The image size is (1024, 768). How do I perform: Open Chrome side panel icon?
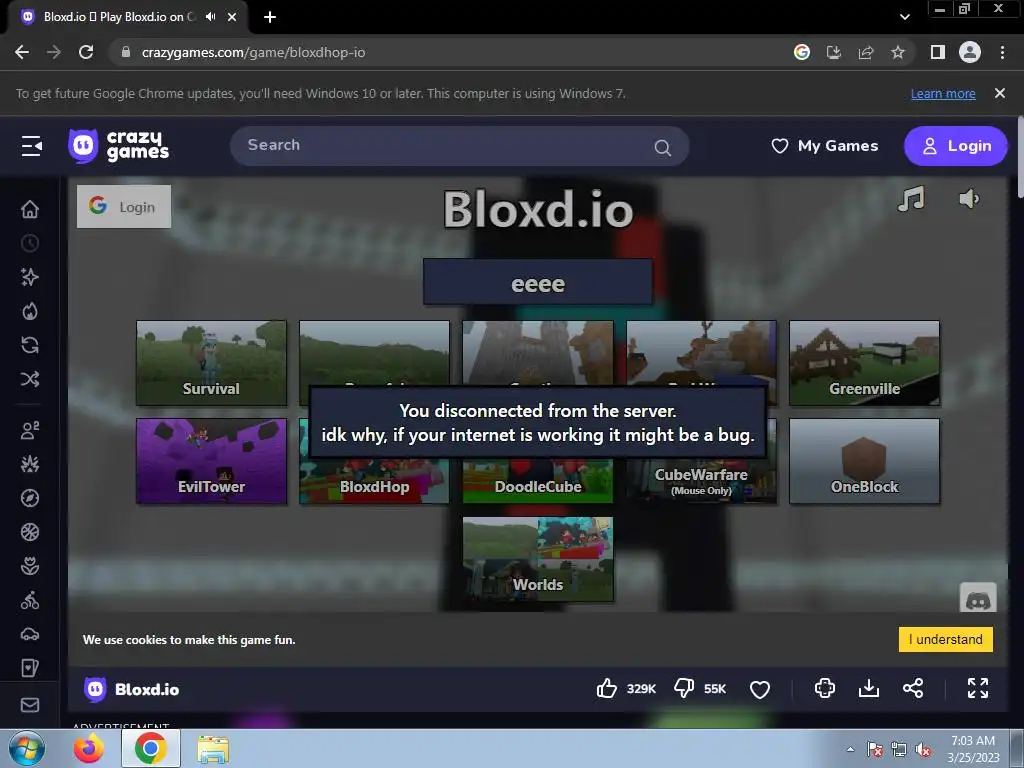pyautogui.click(x=938, y=52)
